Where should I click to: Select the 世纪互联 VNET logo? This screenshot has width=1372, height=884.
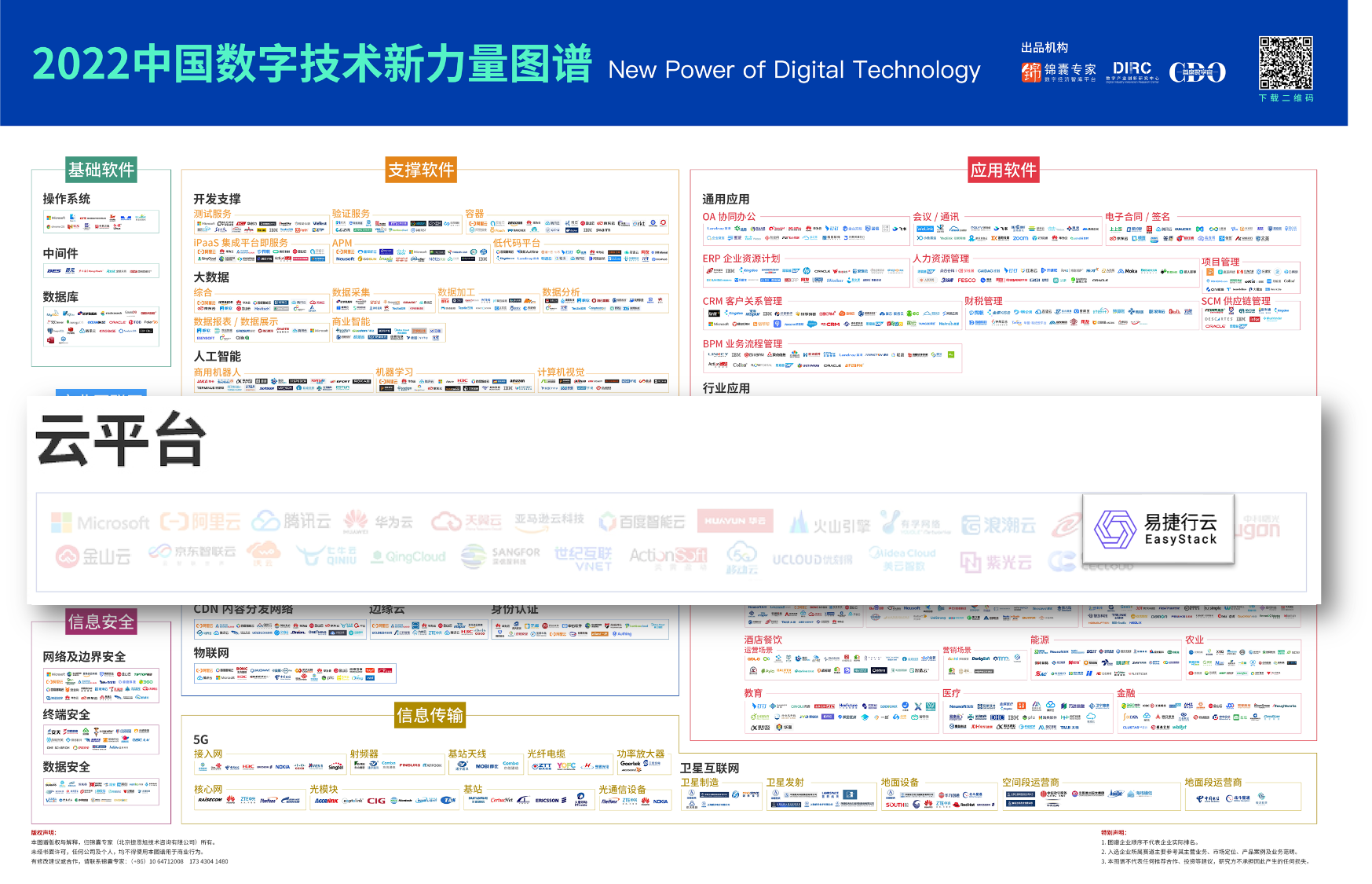[x=583, y=558]
